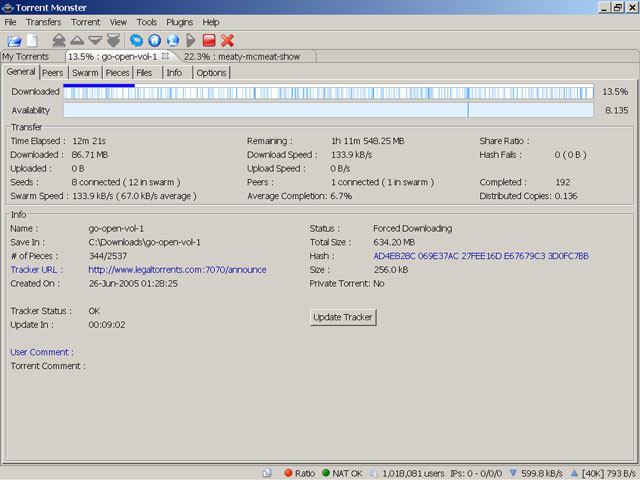Switch to the Files sub-tab
640x480 pixels.
144,73
